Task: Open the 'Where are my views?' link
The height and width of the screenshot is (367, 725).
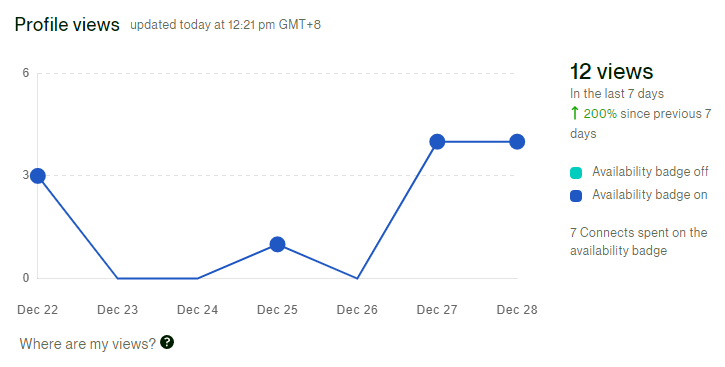Action: click(87, 344)
